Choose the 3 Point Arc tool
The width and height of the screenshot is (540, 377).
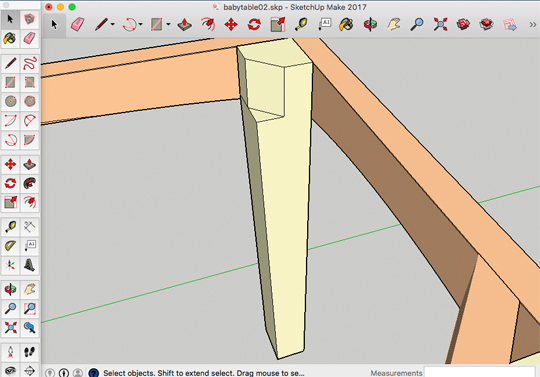[30, 121]
